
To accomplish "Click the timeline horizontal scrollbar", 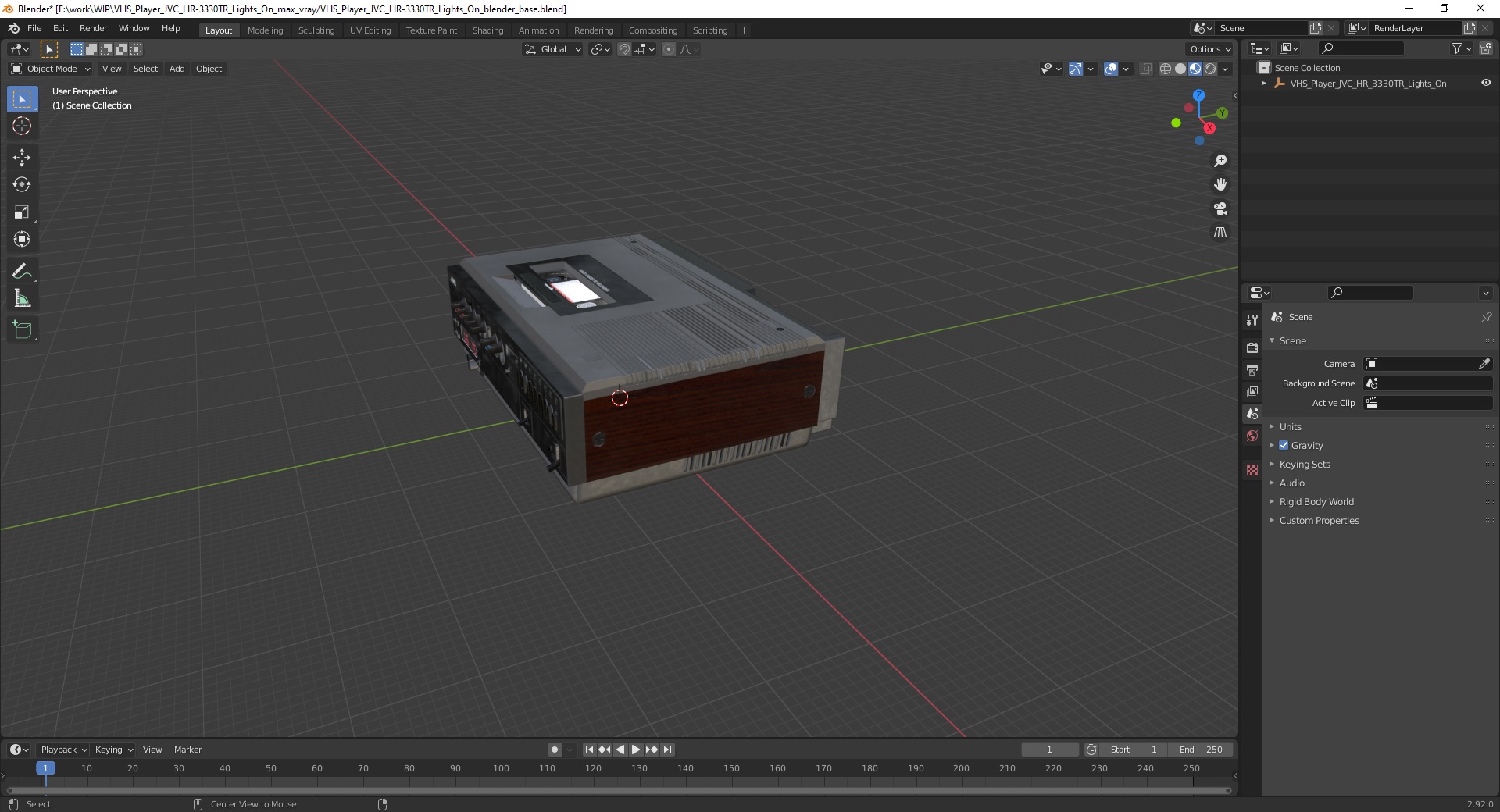I will (x=618, y=790).
